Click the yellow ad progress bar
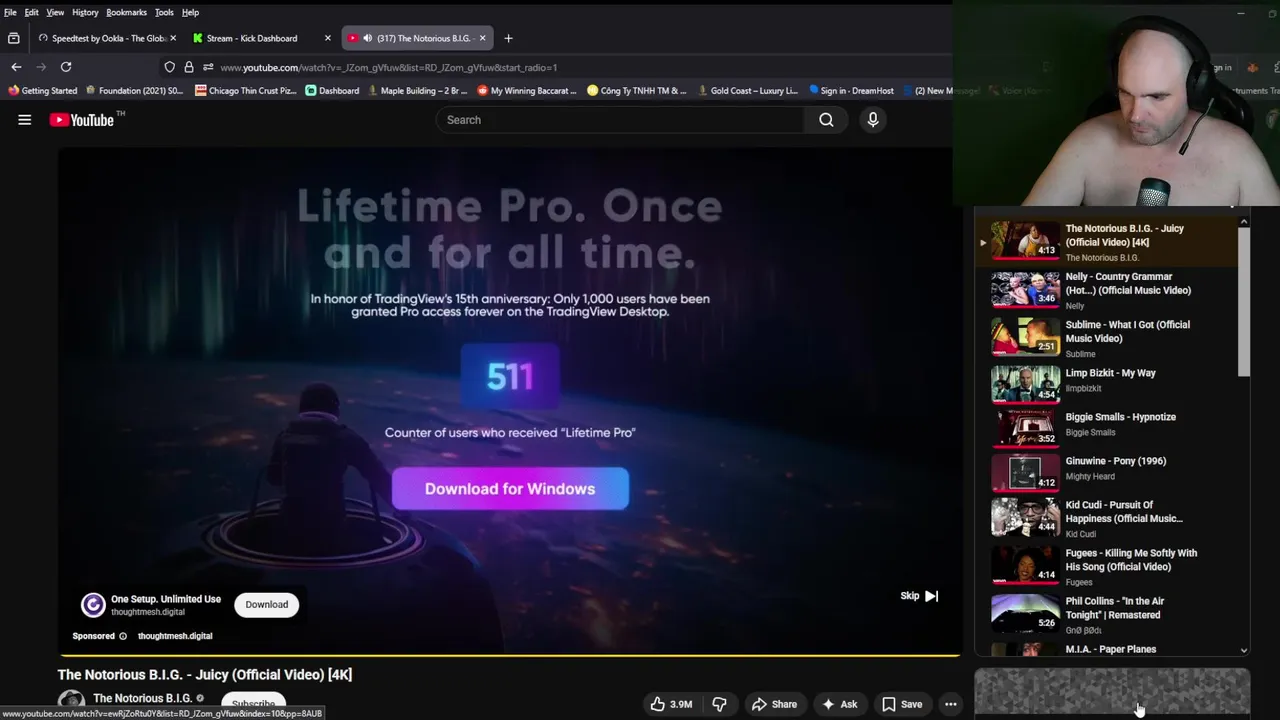 509,656
